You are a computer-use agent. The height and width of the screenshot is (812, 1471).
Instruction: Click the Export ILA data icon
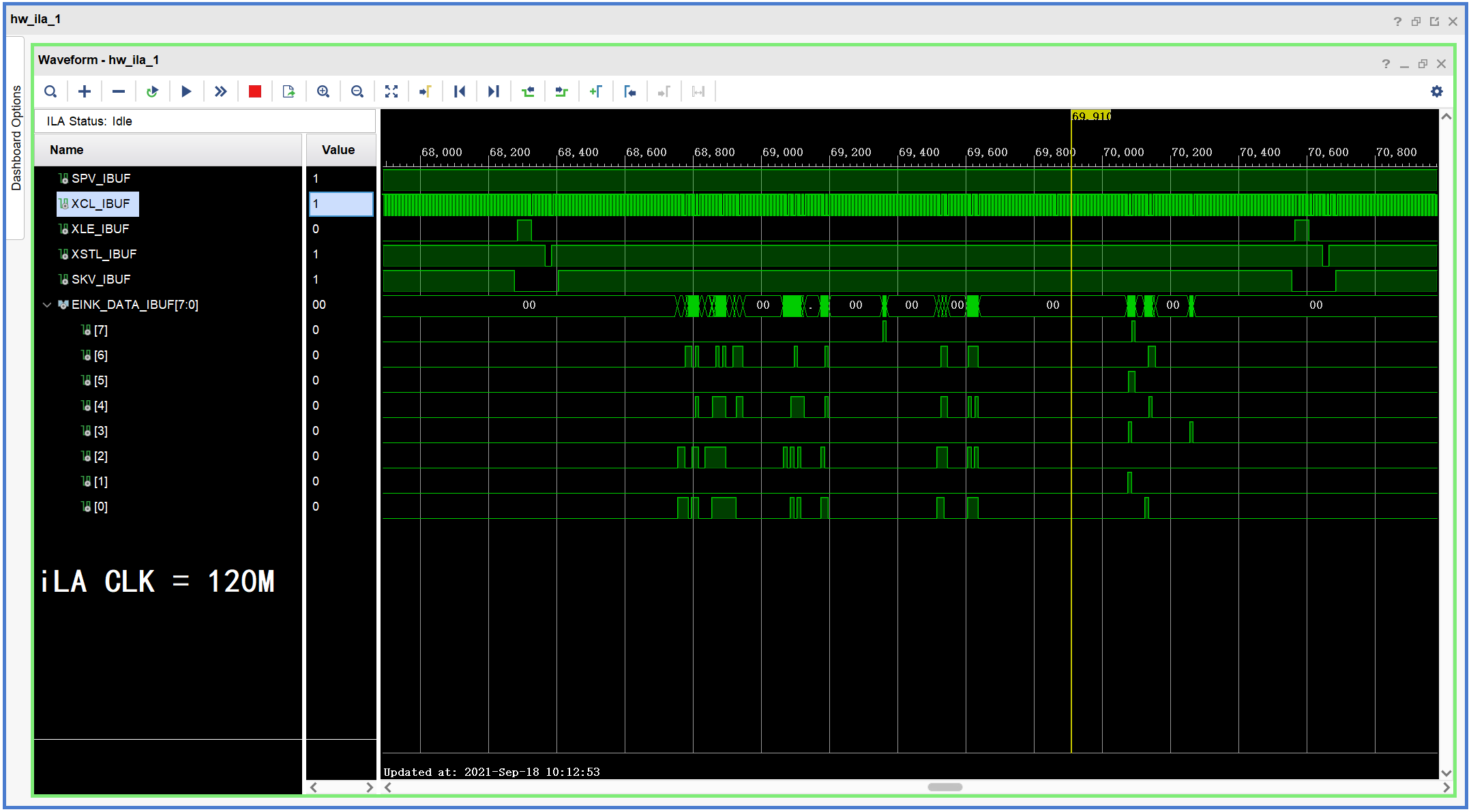[289, 91]
